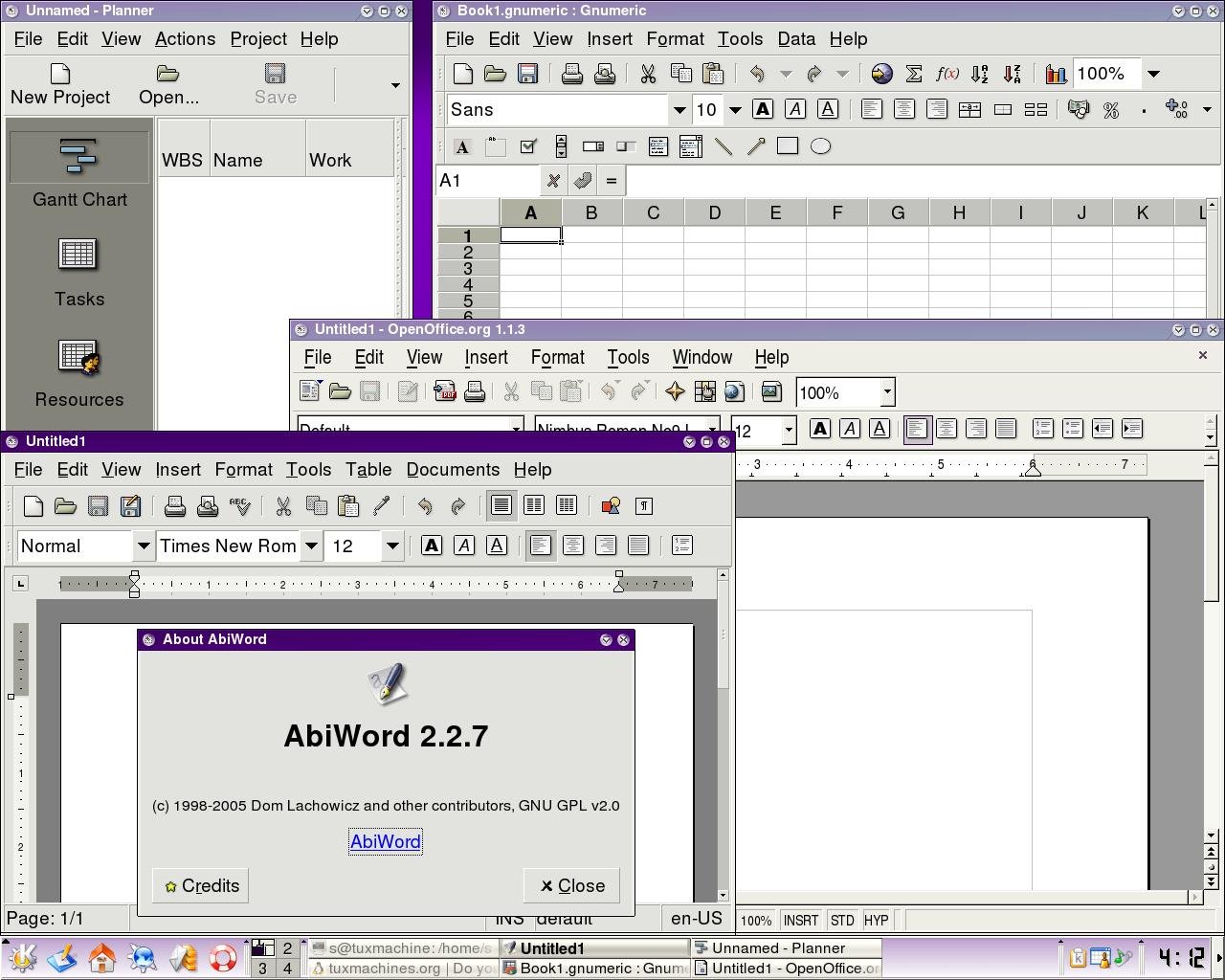1225x980 pixels.
Task: Open Planner Actions menu
Action: (185, 39)
